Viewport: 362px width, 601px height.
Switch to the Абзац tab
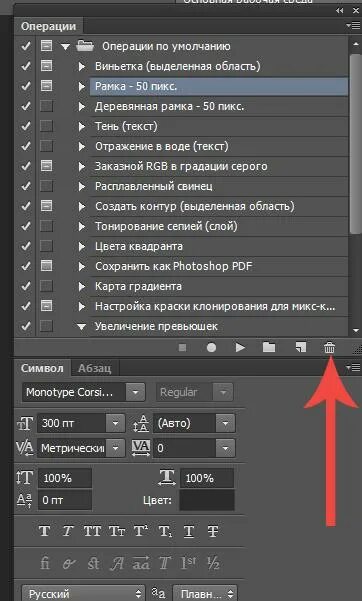(94, 368)
